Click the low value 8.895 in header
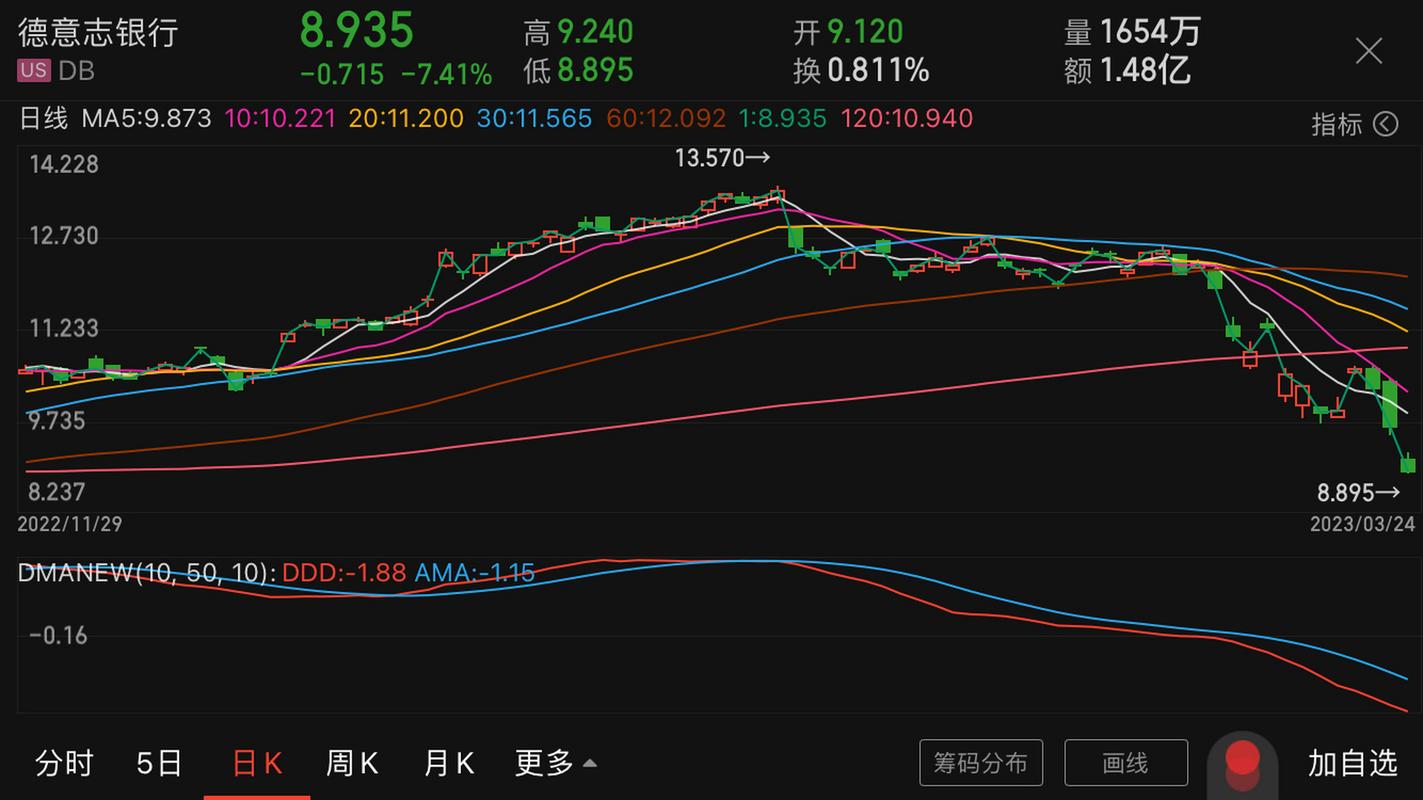 (x=595, y=70)
